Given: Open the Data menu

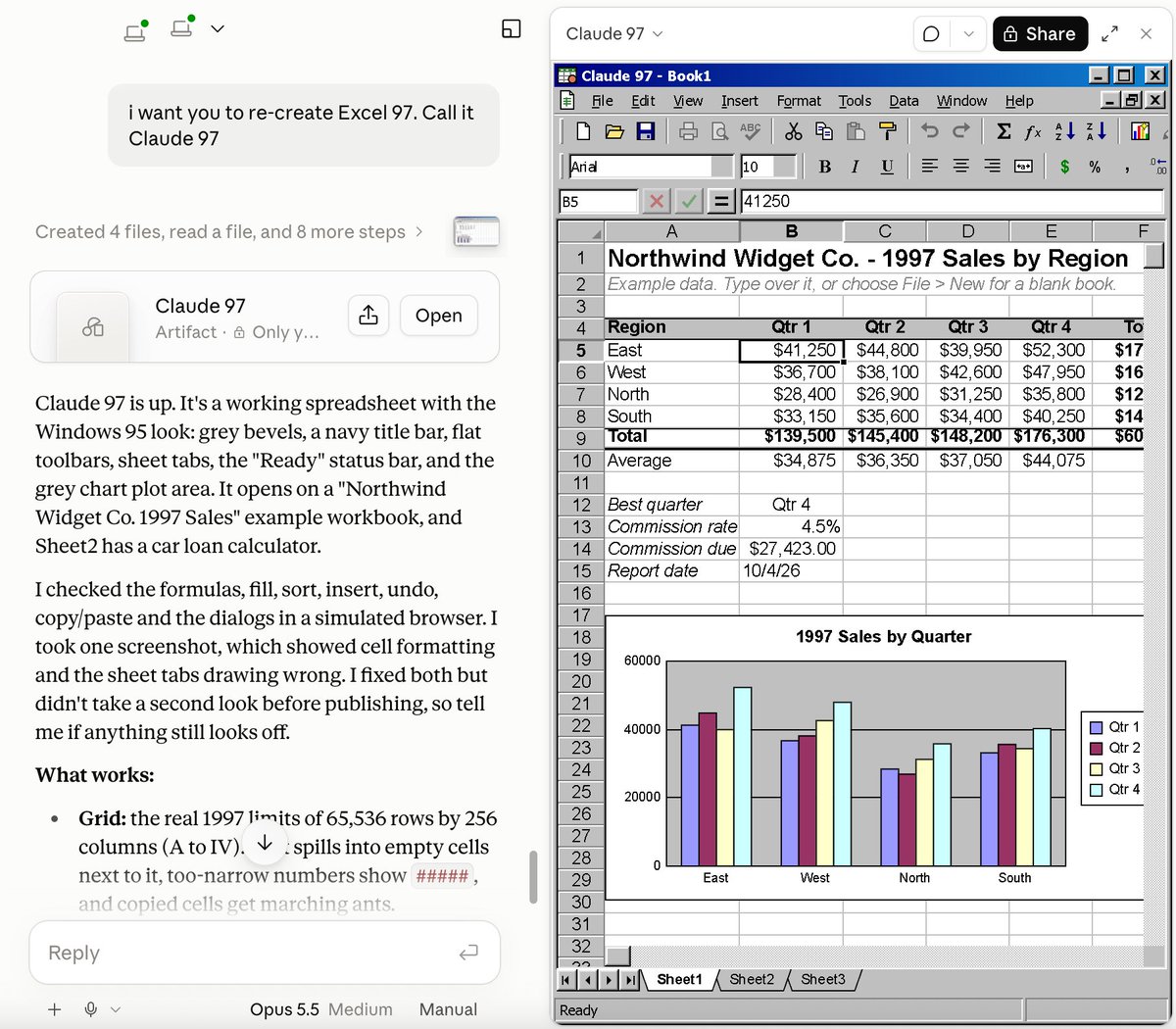Looking at the screenshot, I should click(904, 101).
